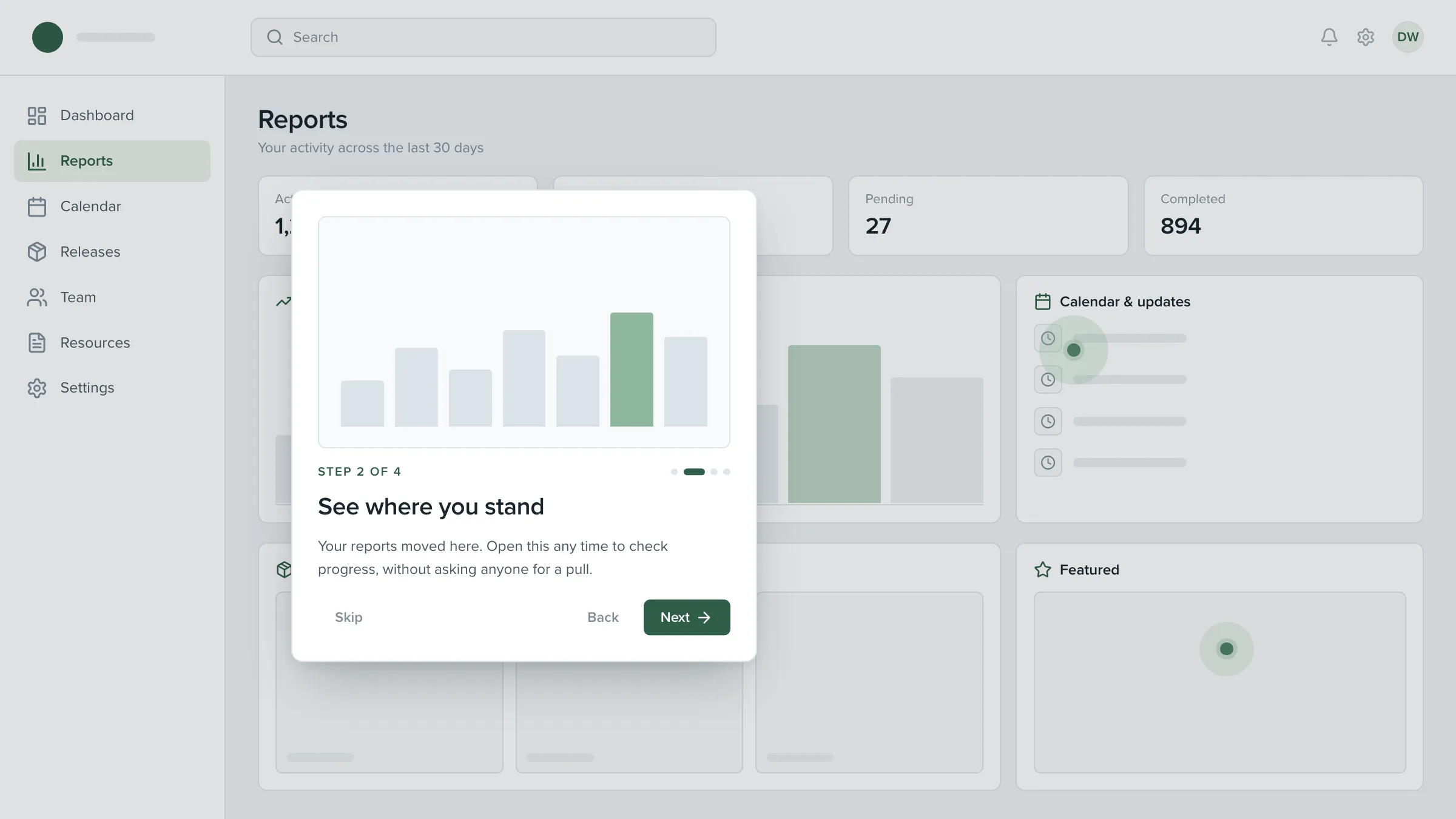Click the pulsing hotspot in Featured card

[x=1227, y=649]
